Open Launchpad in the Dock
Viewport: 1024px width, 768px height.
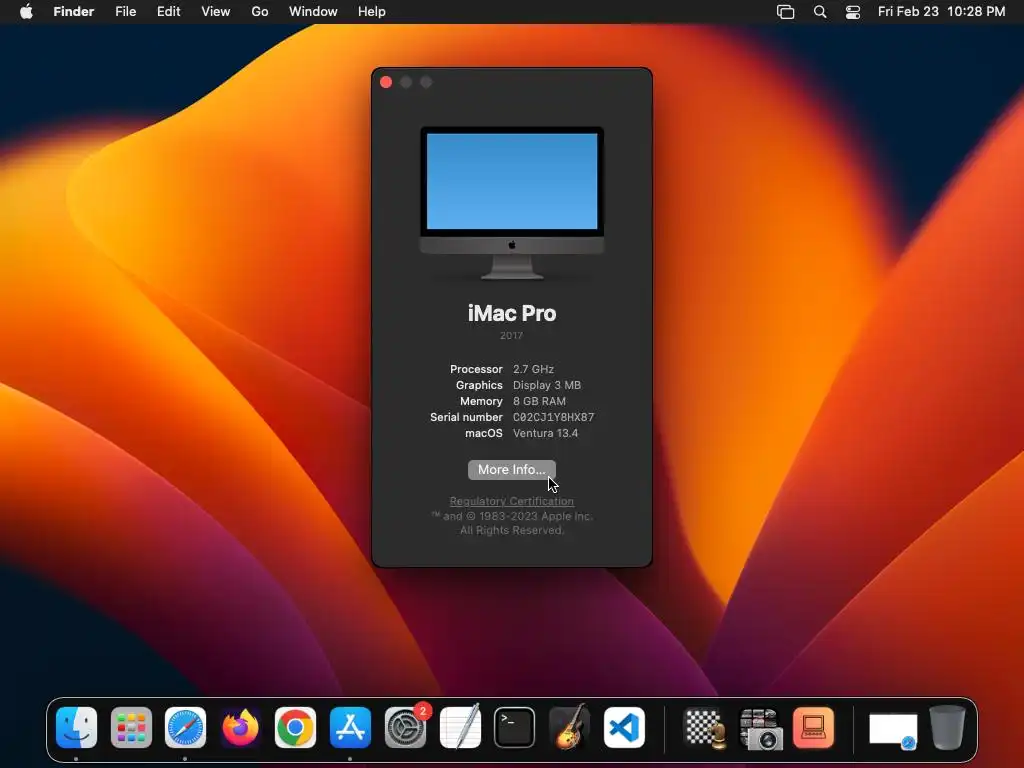pos(131,728)
